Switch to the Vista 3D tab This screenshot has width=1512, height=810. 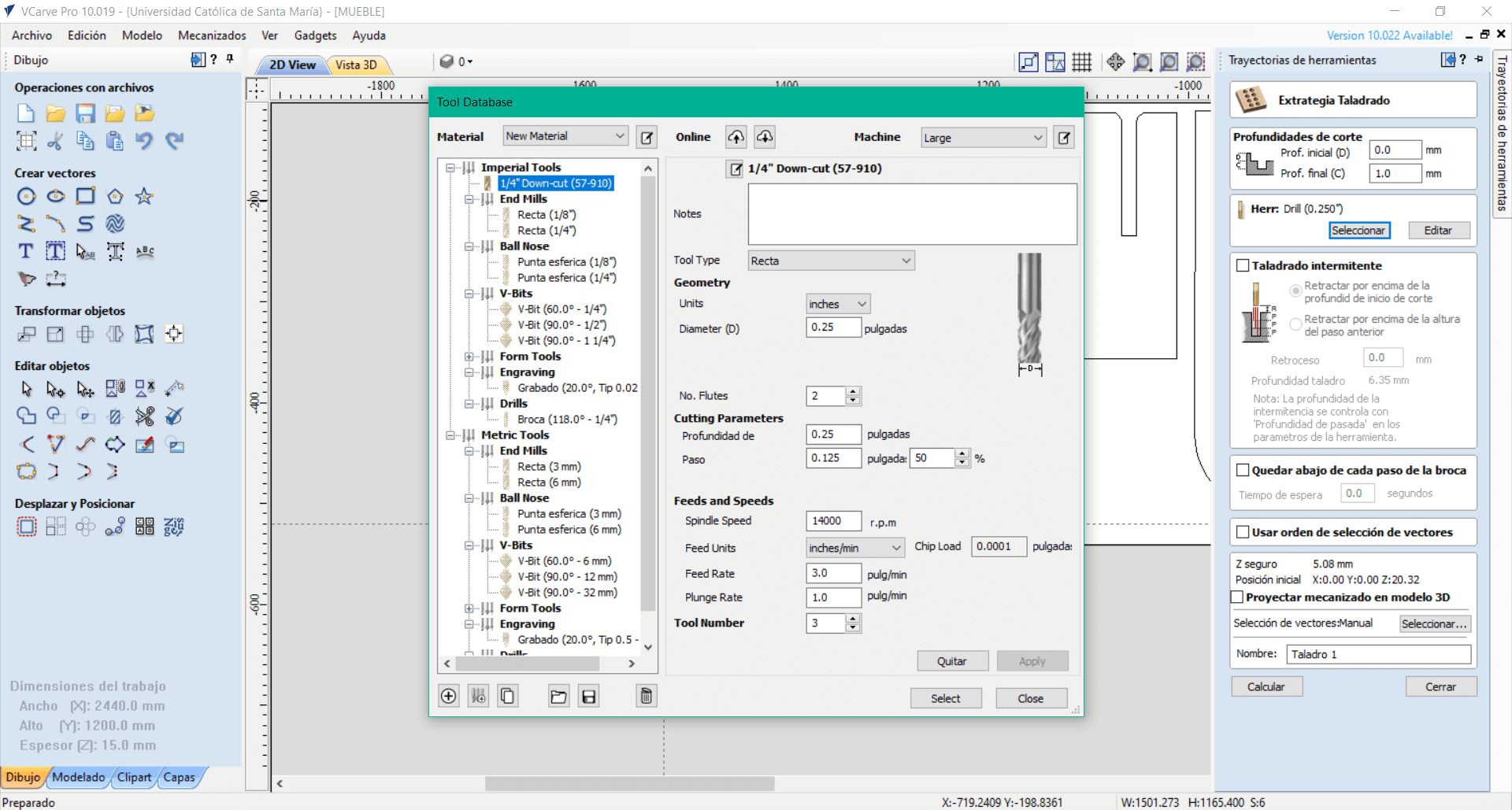[356, 65]
